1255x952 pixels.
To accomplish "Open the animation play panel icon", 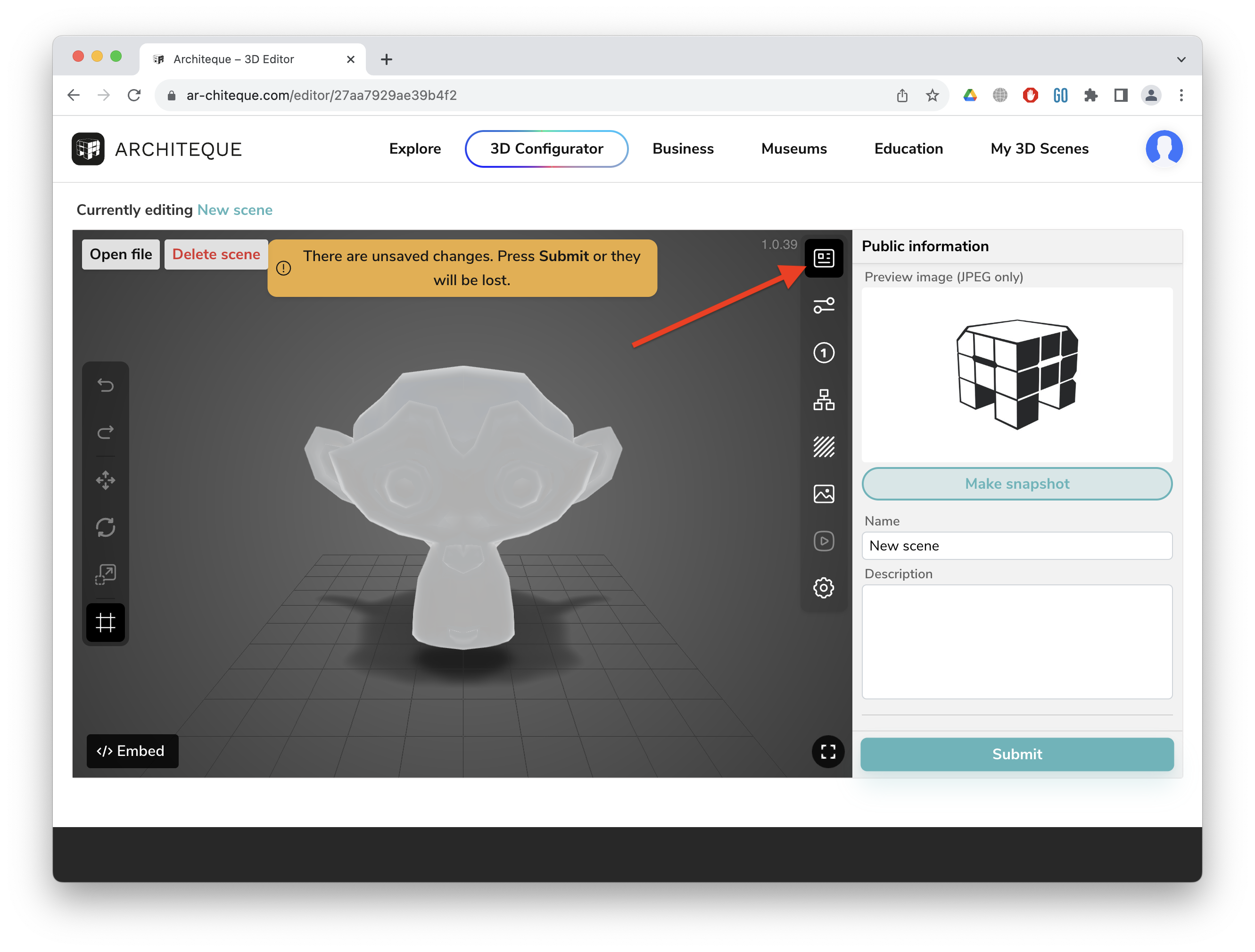I will point(823,541).
